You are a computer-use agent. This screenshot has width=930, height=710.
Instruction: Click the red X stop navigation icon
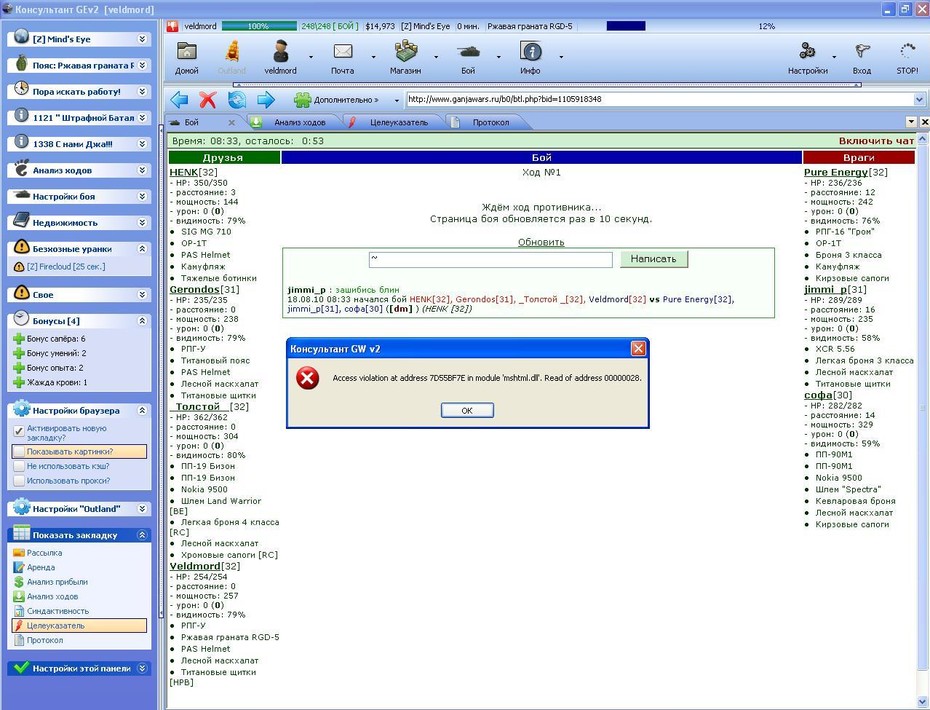click(x=208, y=100)
